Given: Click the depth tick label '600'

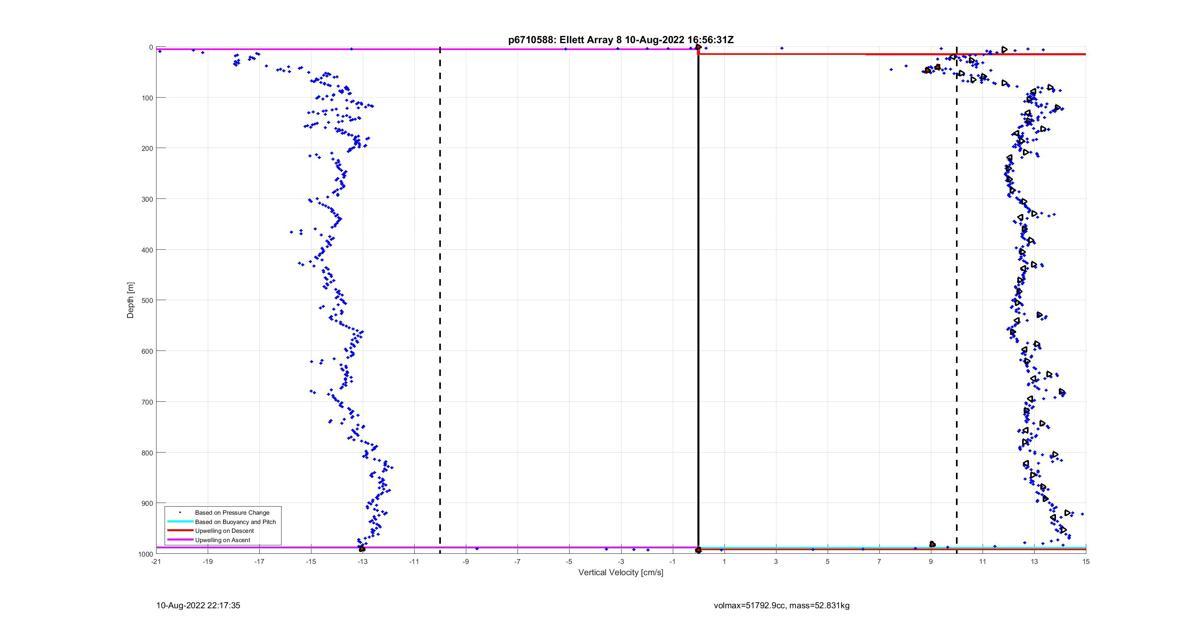Looking at the screenshot, I should [x=146, y=351].
